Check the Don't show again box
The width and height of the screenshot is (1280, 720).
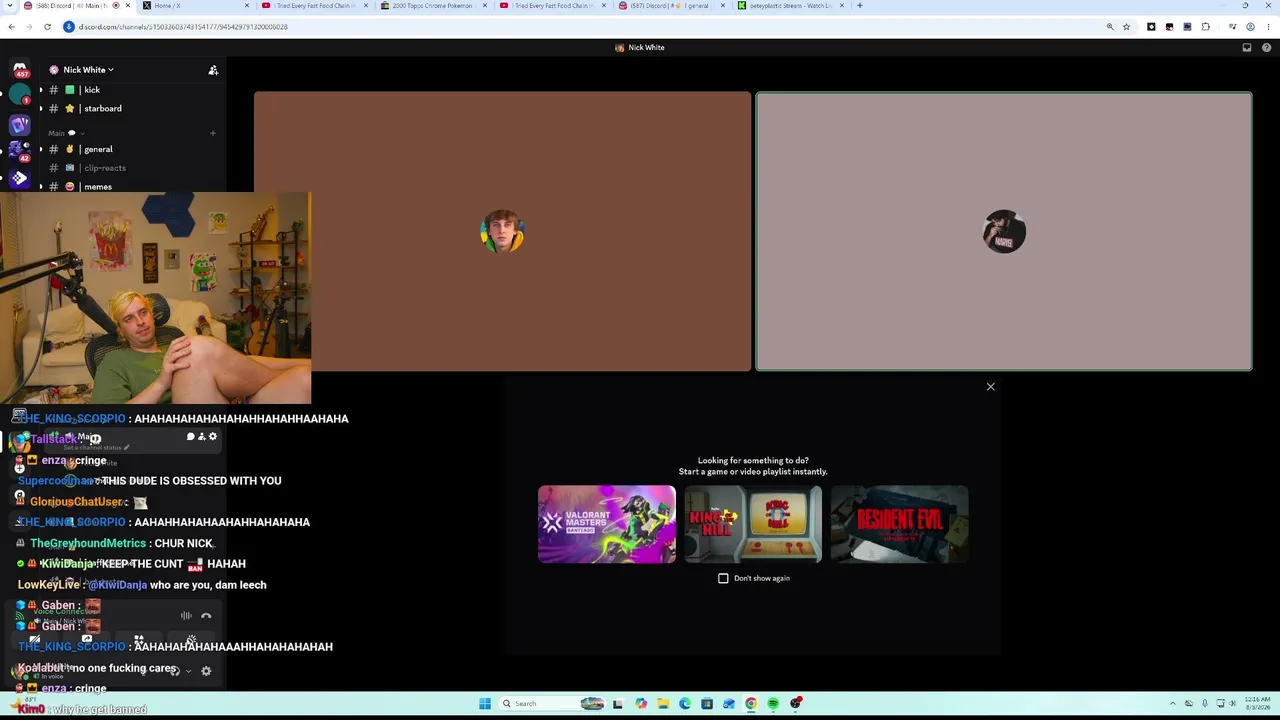point(723,578)
